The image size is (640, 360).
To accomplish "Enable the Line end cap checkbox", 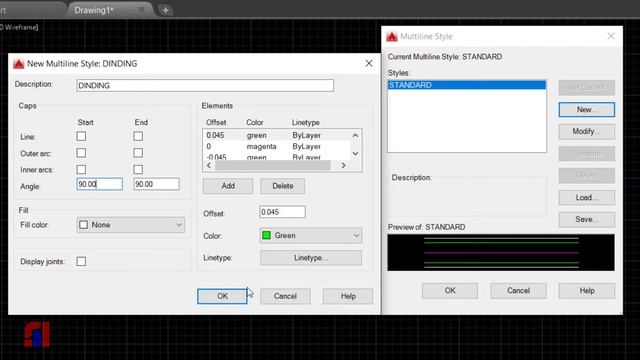I will point(138,136).
